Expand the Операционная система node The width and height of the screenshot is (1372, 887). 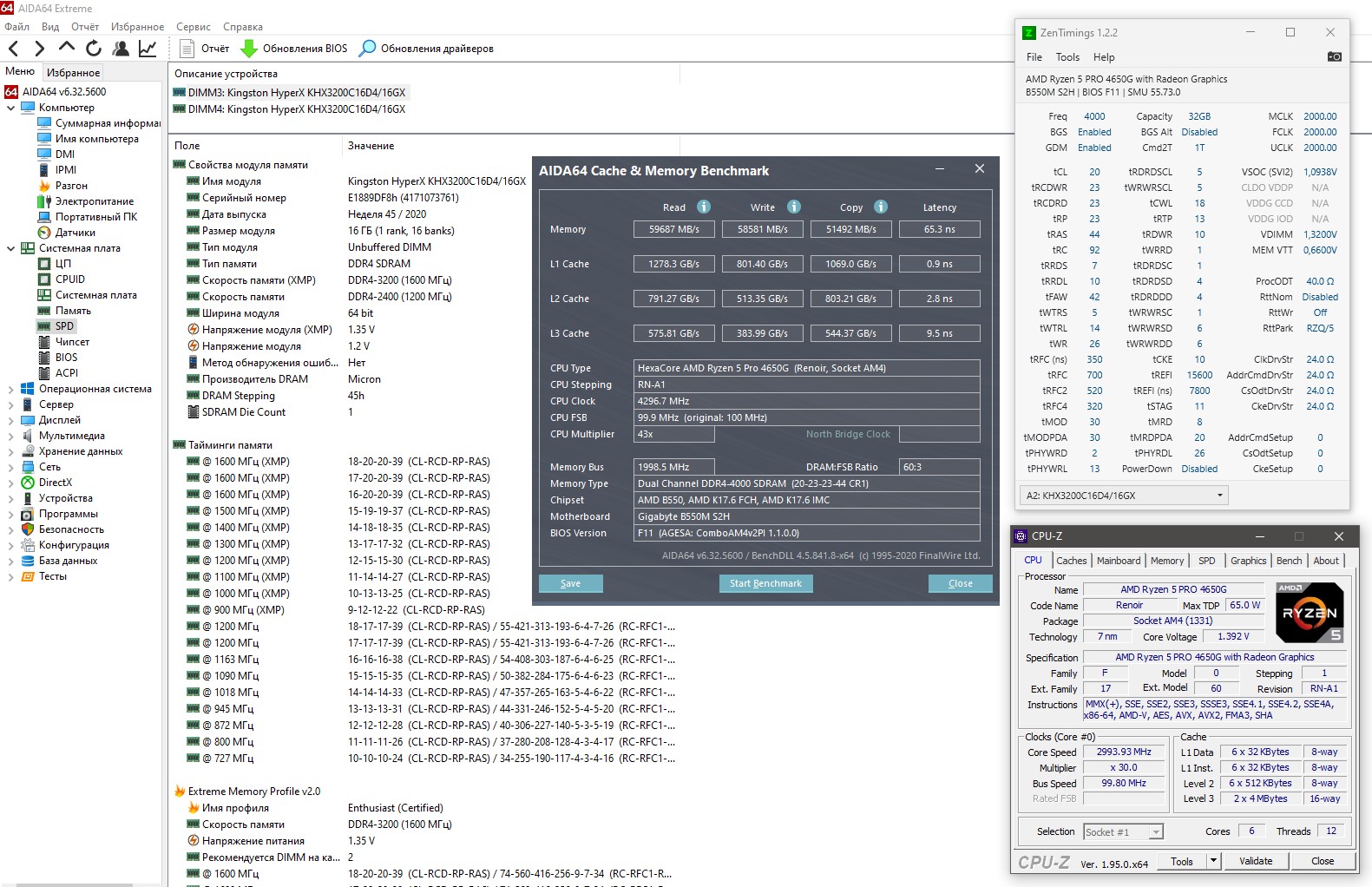(x=10, y=389)
